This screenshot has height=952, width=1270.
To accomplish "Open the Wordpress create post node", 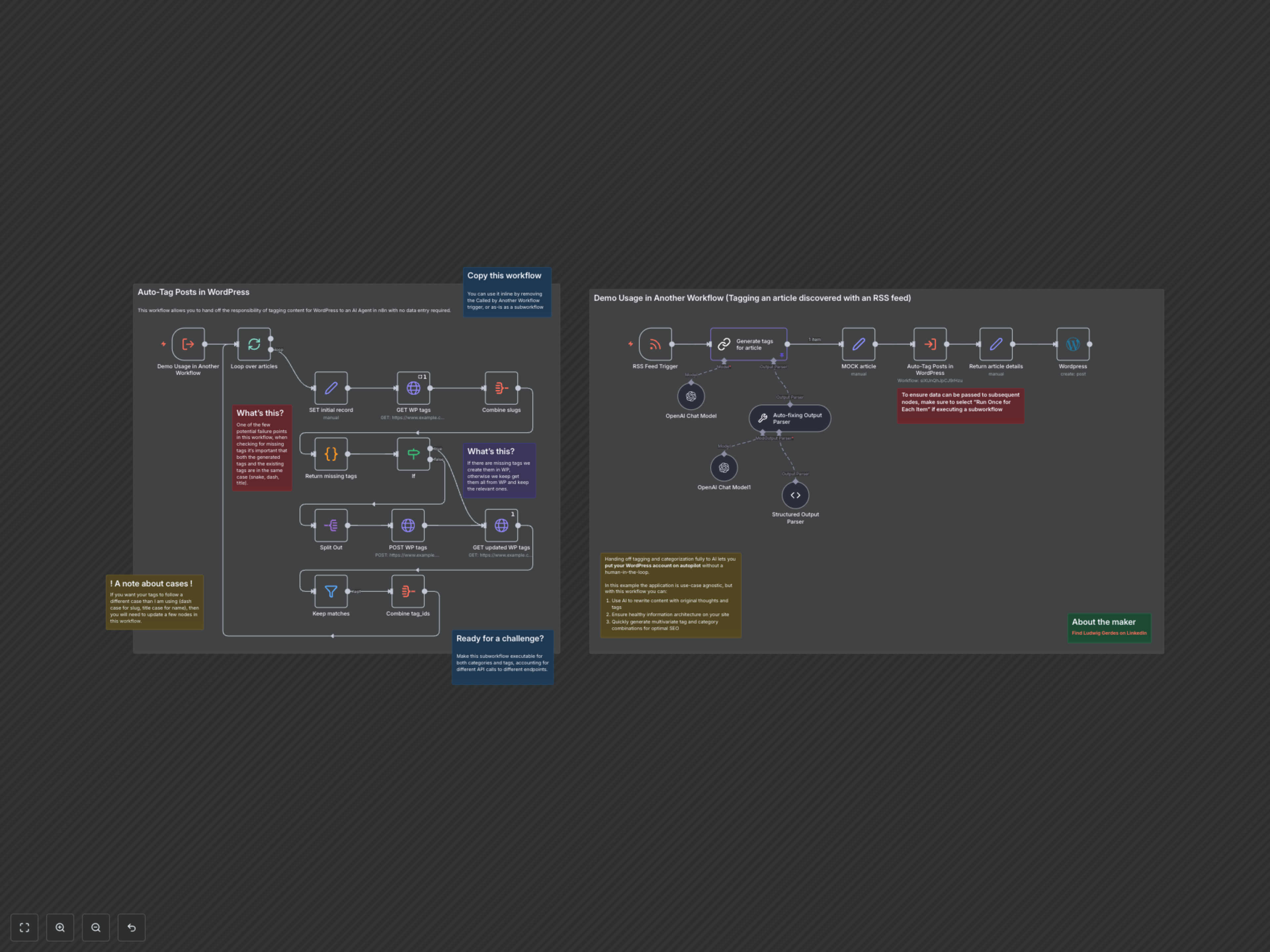I will [x=1073, y=344].
